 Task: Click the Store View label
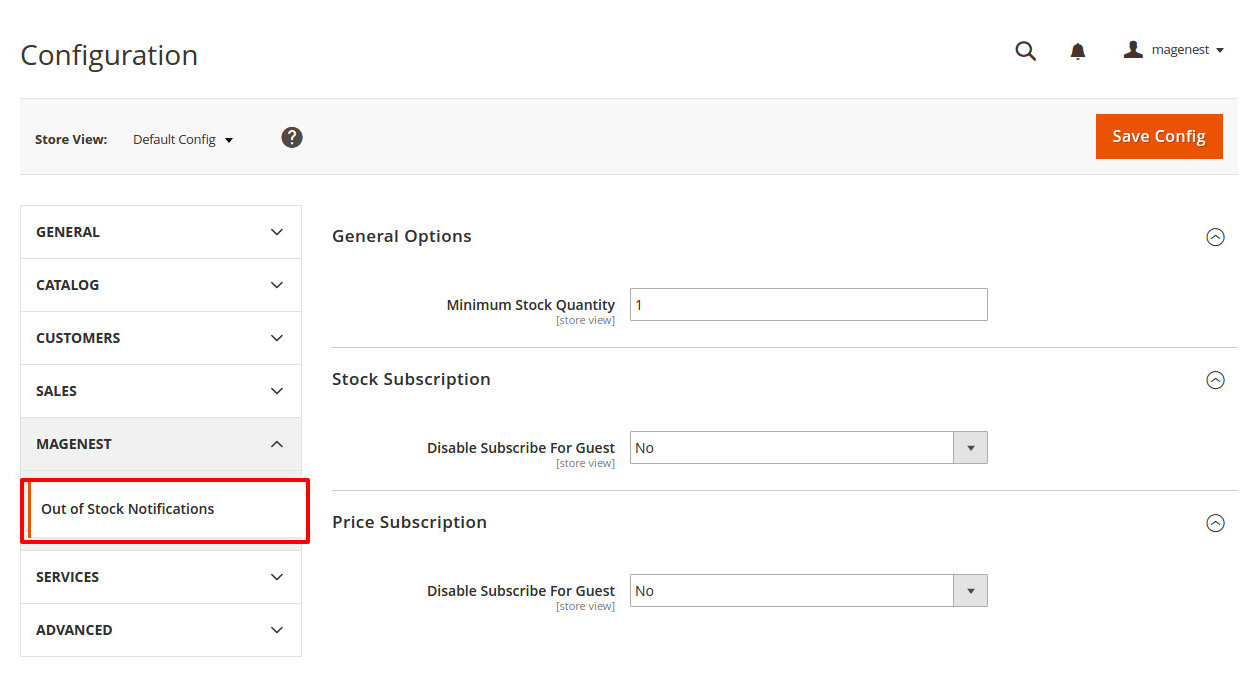(x=71, y=140)
